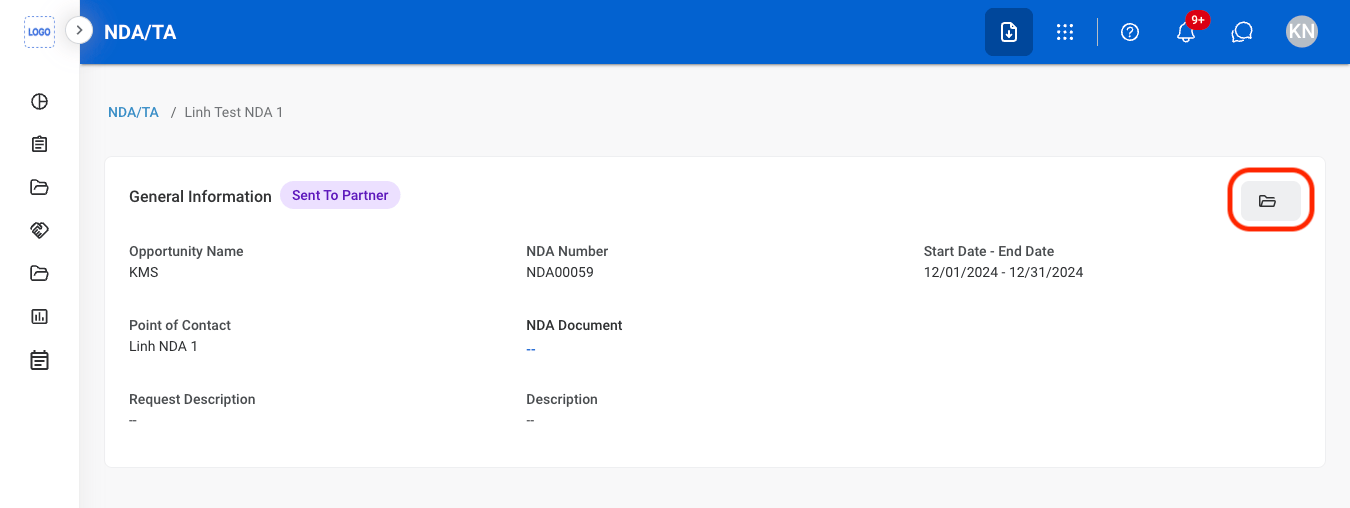Open the bar chart reports icon
This screenshot has width=1350, height=508.
point(39,316)
